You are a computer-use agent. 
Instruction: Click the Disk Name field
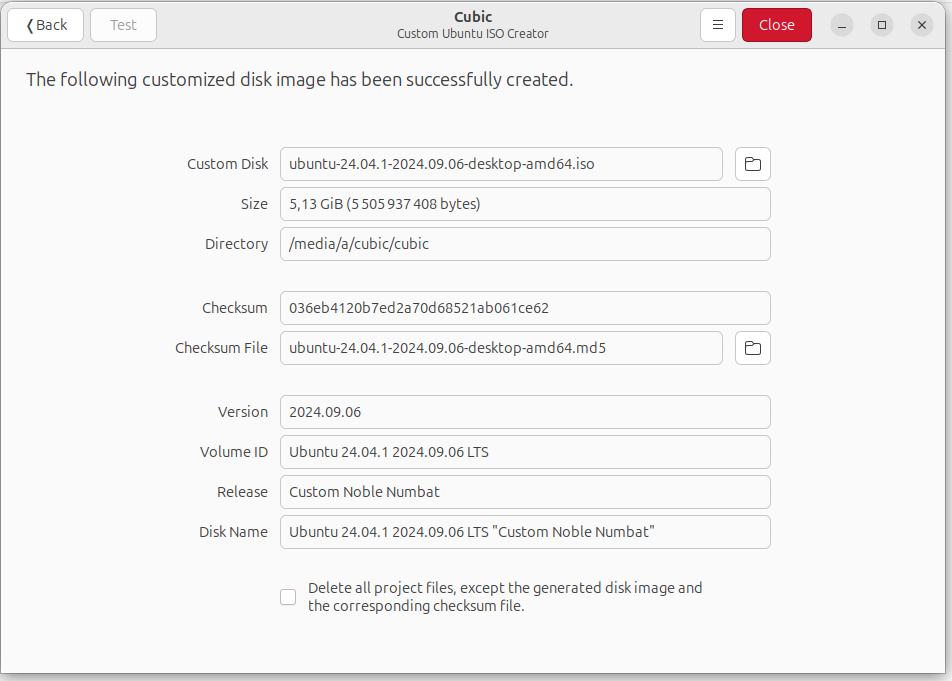pos(525,532)
